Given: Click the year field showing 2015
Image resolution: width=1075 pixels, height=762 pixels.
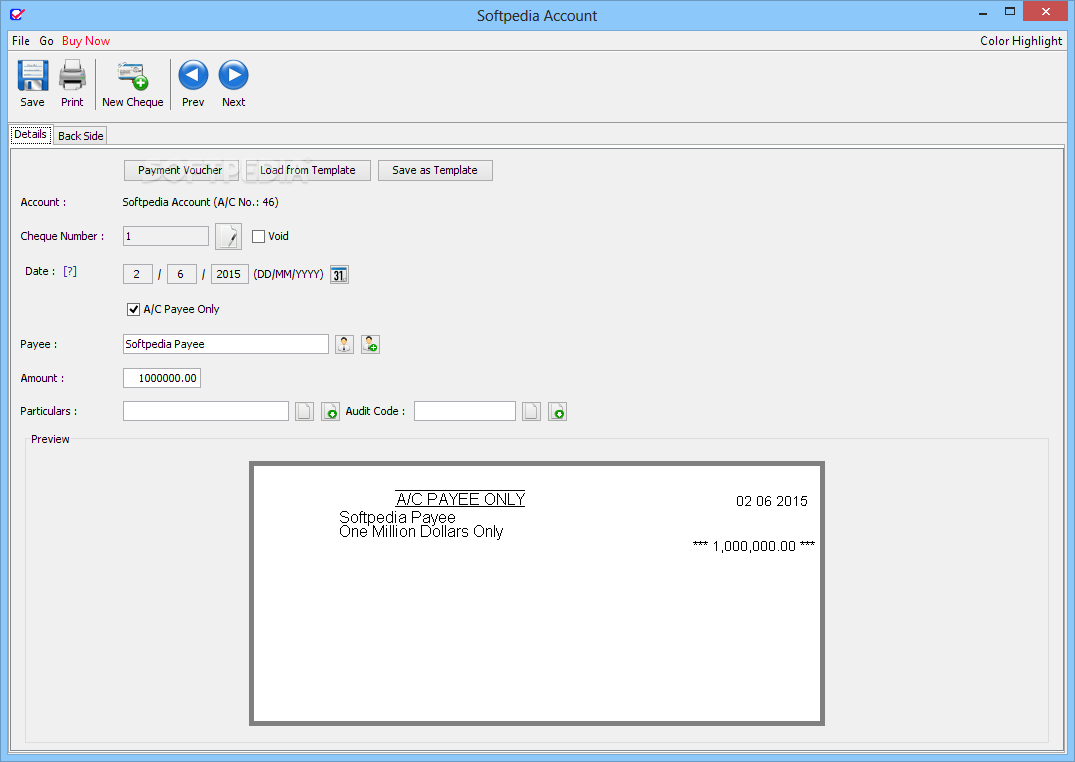Looking at the screenshot, I should 230,274.
